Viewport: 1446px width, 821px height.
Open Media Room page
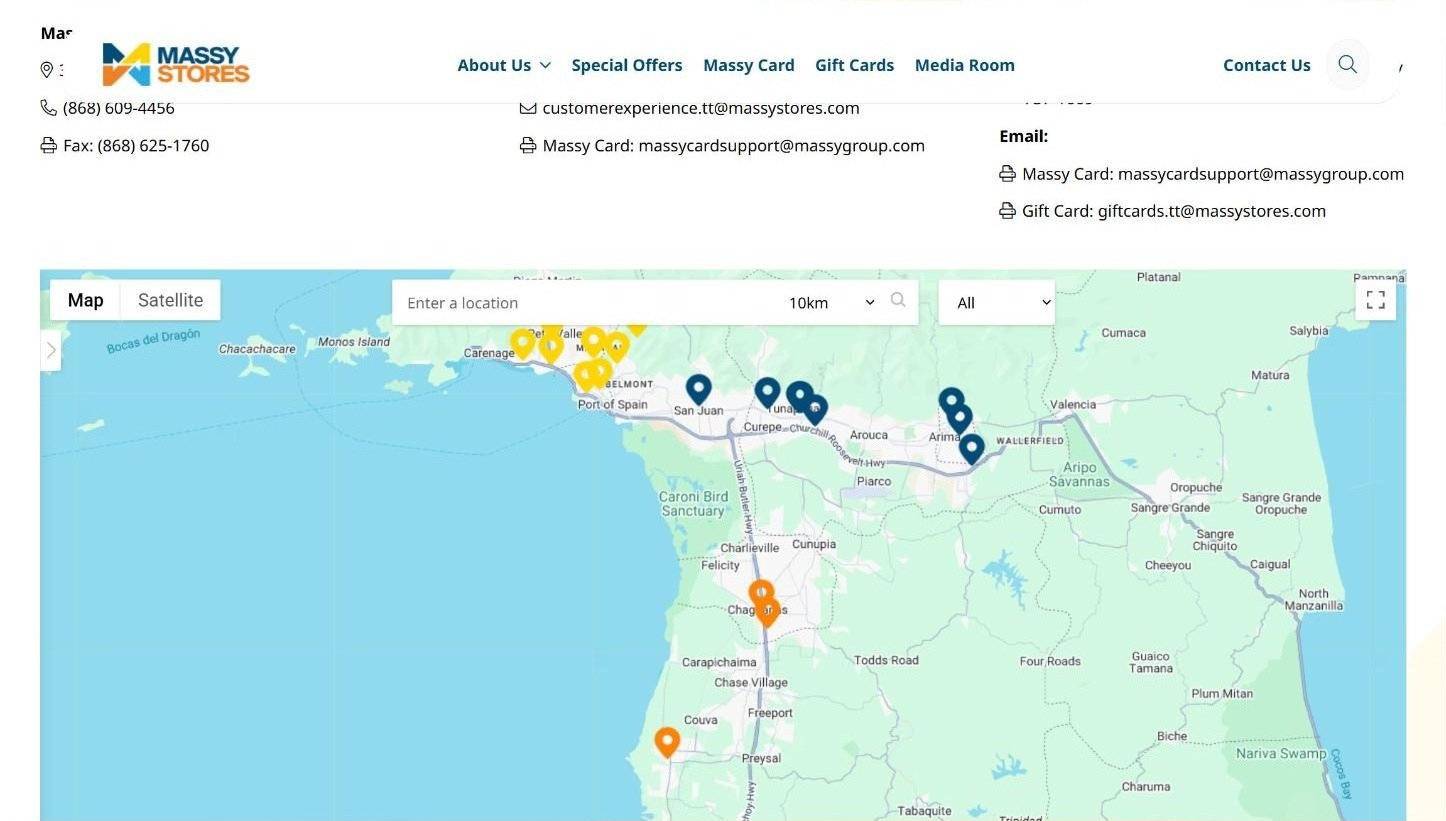click(965, 65)
